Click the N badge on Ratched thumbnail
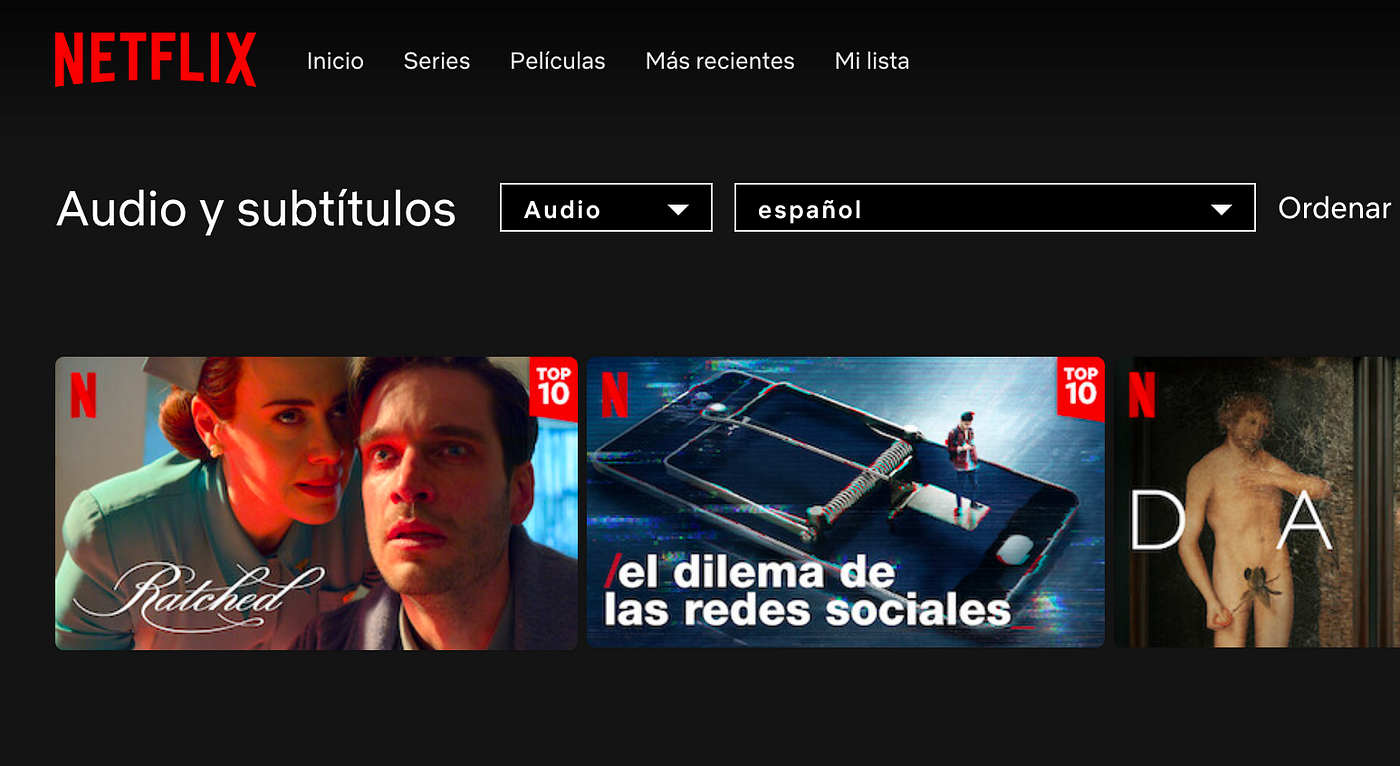 [x=83, y=395]
